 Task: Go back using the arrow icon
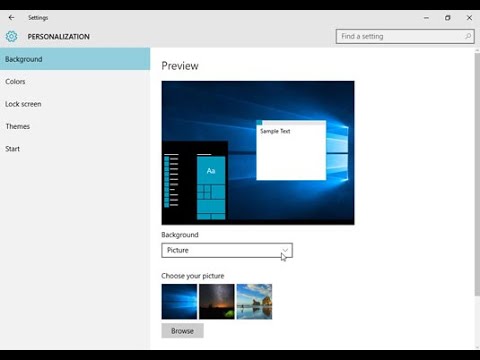tap(11, 18)
